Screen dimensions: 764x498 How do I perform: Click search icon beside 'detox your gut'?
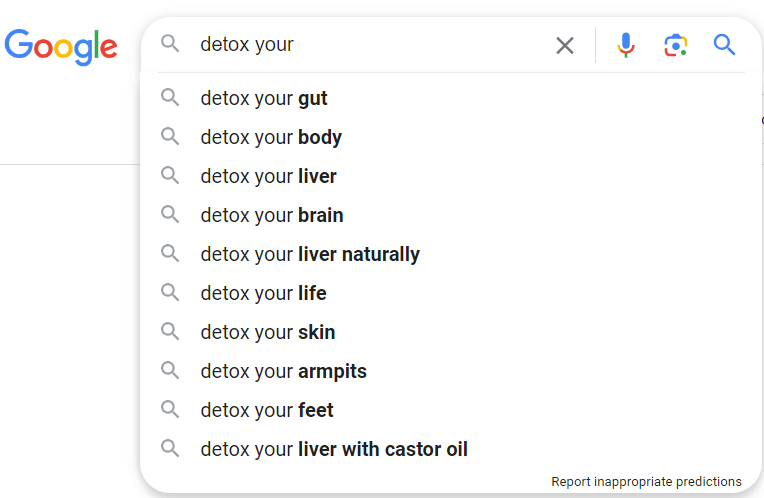pos(171,98)
